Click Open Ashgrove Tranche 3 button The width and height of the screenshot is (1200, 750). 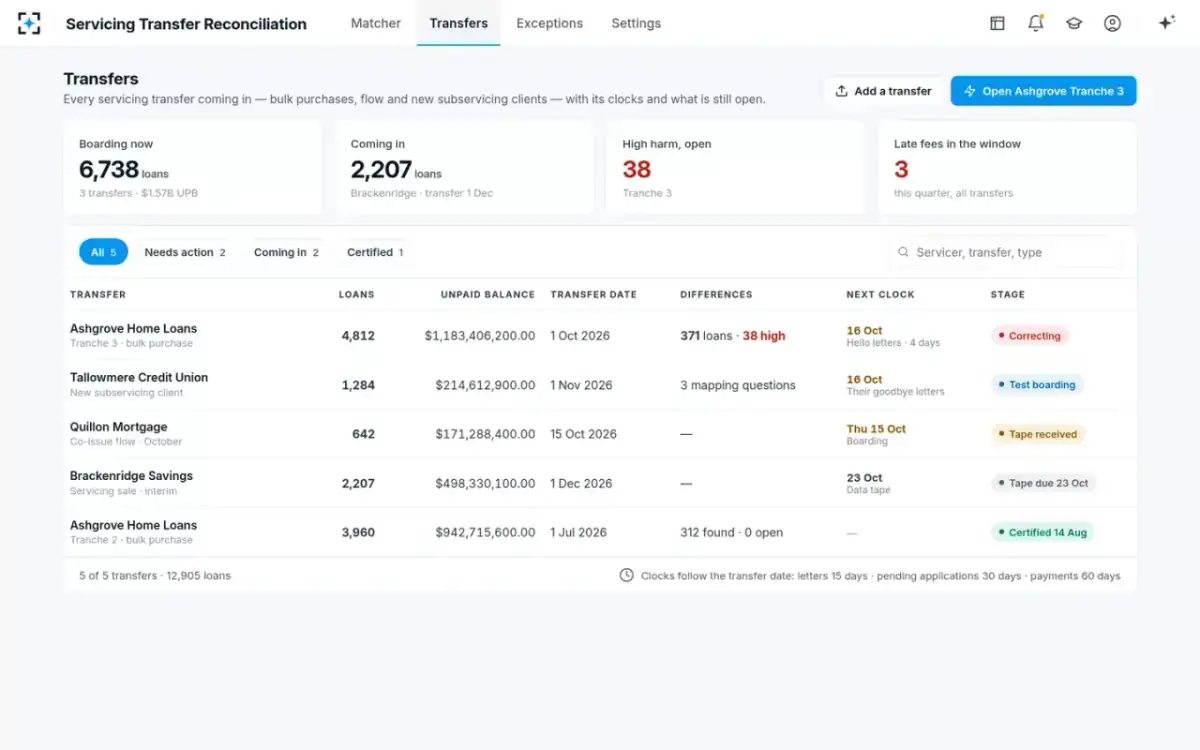point(1043,91)
